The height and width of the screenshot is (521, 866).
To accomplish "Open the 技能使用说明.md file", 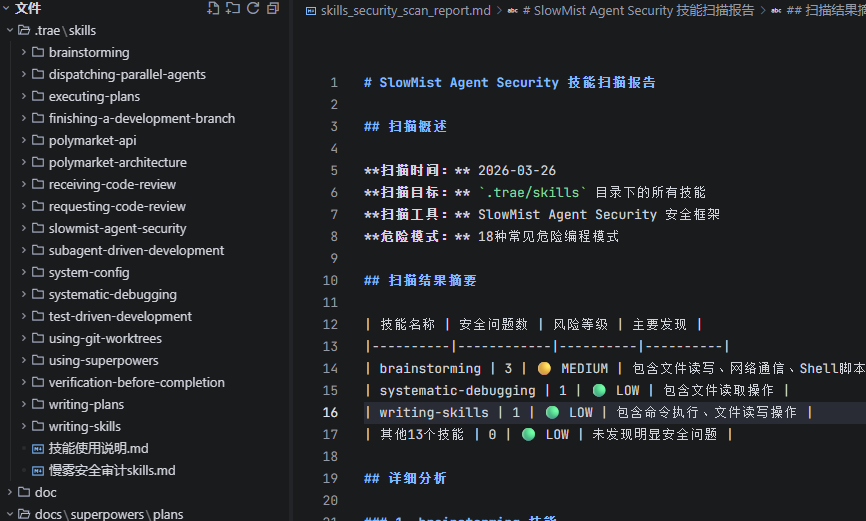I will (x=98, y=448).
